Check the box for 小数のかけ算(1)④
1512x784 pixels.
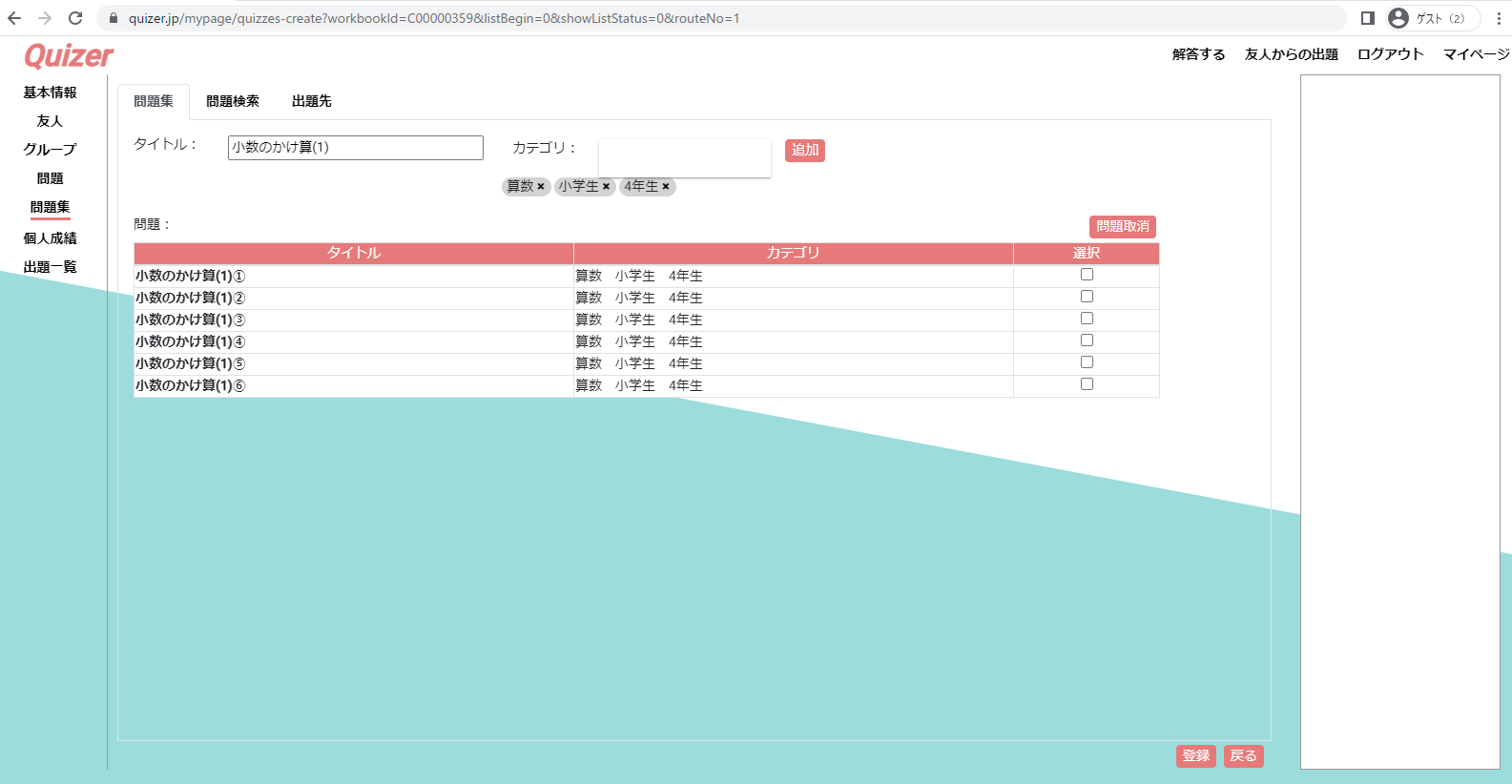tap(1087, 340)
